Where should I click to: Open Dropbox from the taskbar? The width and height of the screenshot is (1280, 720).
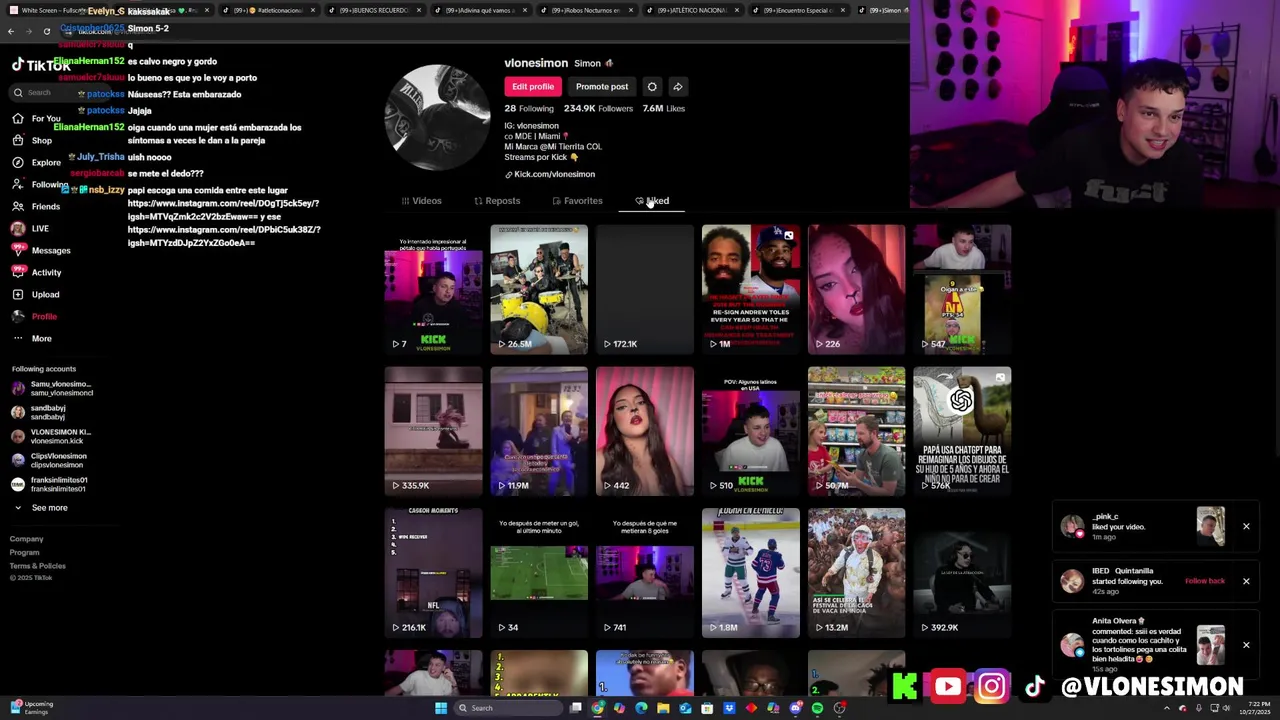pyautogui.click(x=729, y=708)
